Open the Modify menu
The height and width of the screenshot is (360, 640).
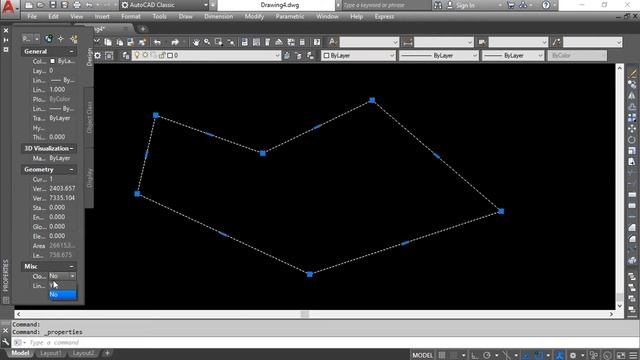(x=254, y=17)
